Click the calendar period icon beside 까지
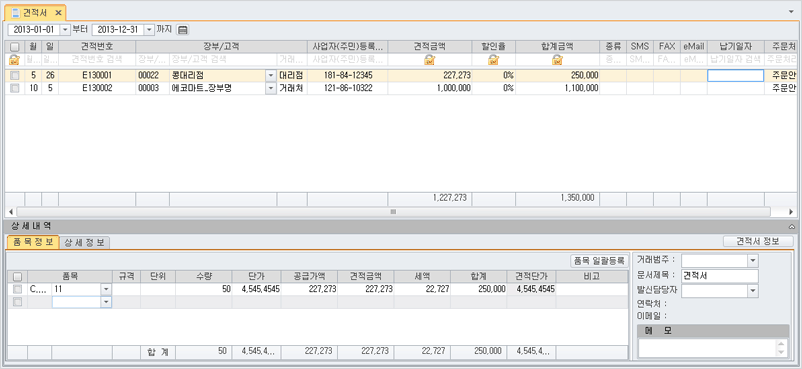802x369 pixels. (x=183, y=30)
